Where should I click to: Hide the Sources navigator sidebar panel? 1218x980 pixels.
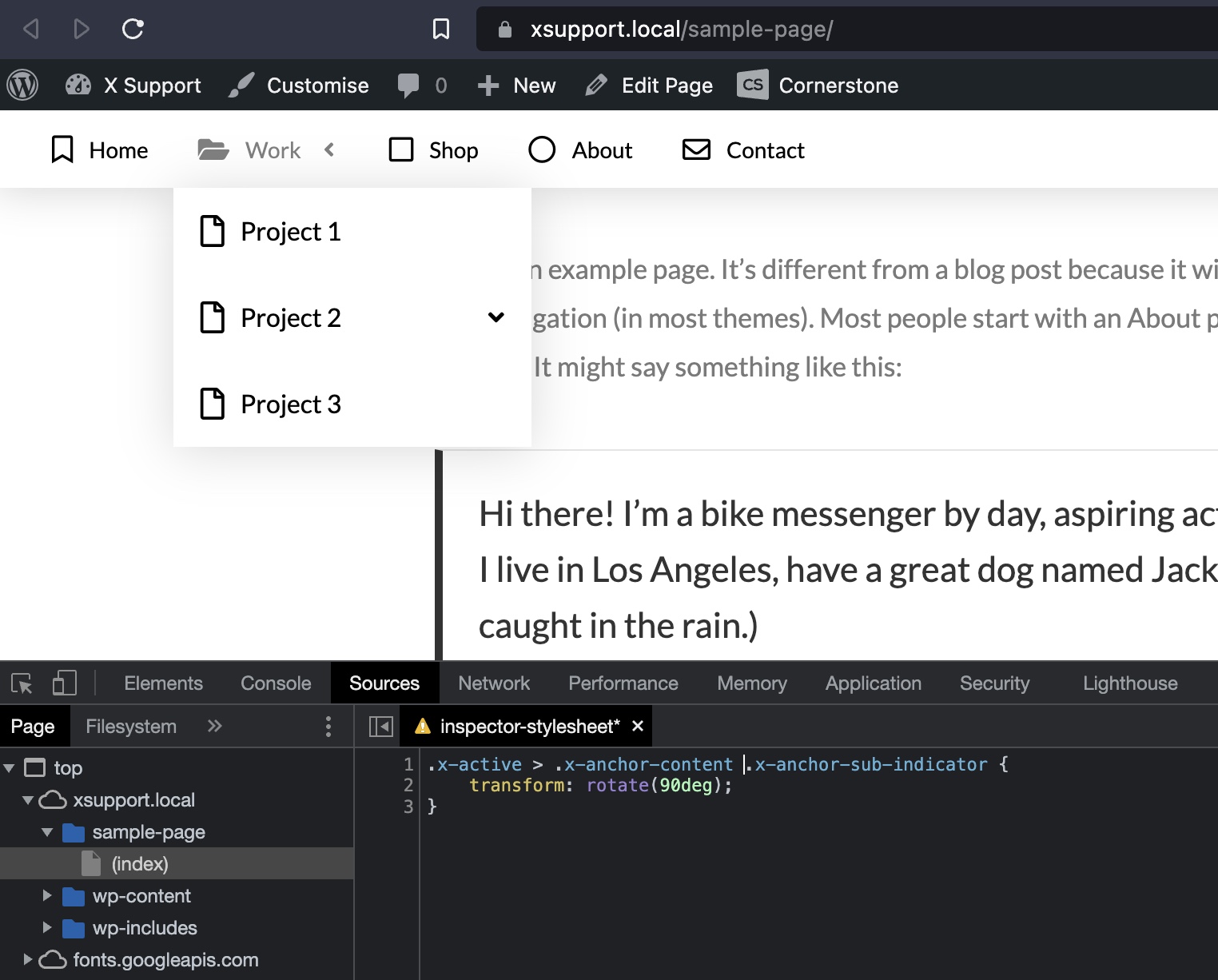tap(380, 727)
